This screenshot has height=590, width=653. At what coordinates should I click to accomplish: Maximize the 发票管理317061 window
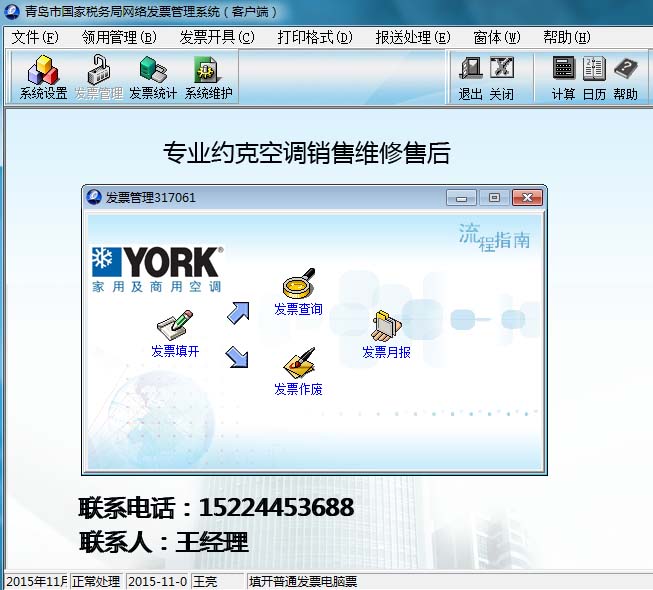click(x=494, y=197)
